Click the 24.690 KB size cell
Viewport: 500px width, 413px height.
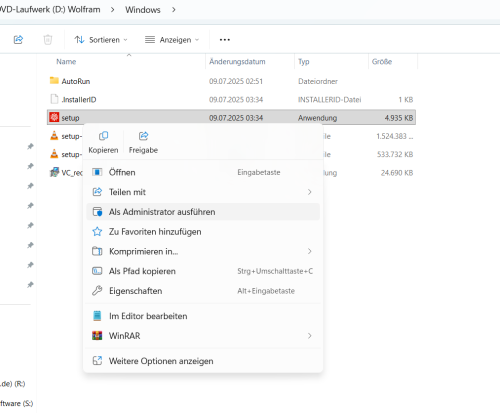397,173
